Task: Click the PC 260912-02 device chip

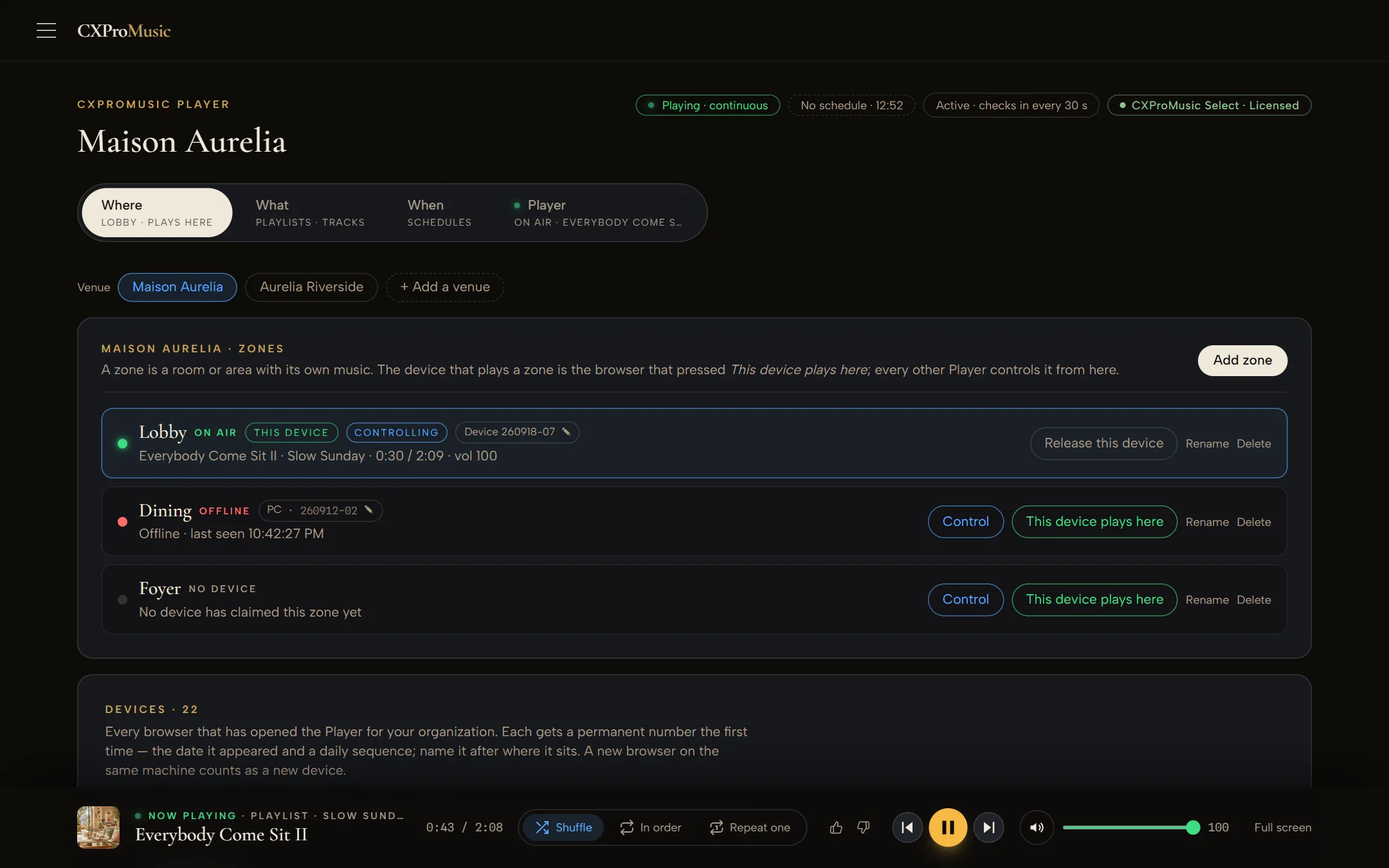Action: point(320,511)
